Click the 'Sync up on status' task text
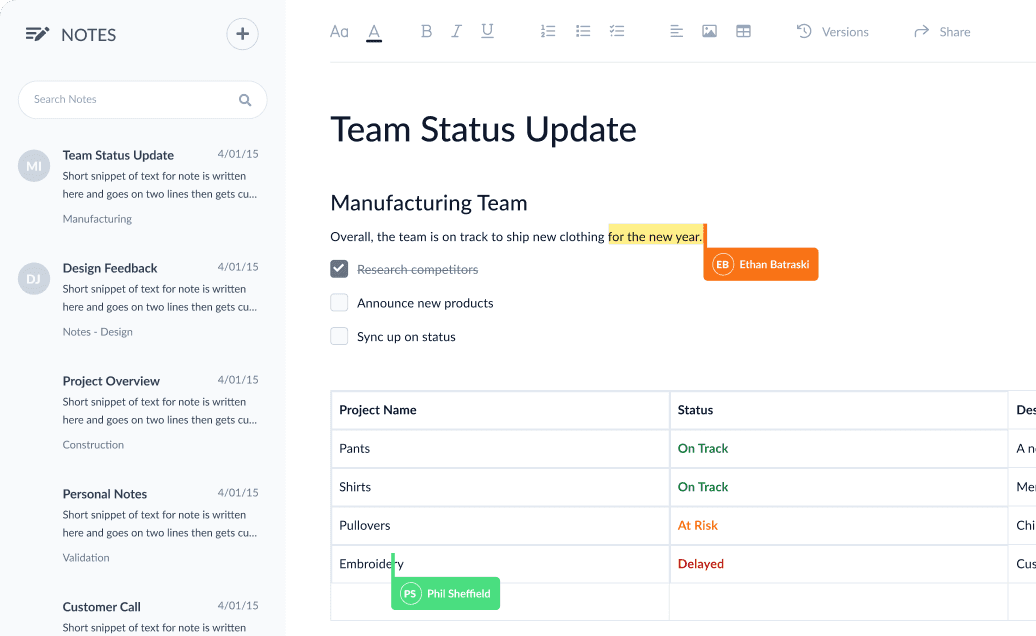Viewport: 1036px width, 636px height. click(x=406, y=337)
